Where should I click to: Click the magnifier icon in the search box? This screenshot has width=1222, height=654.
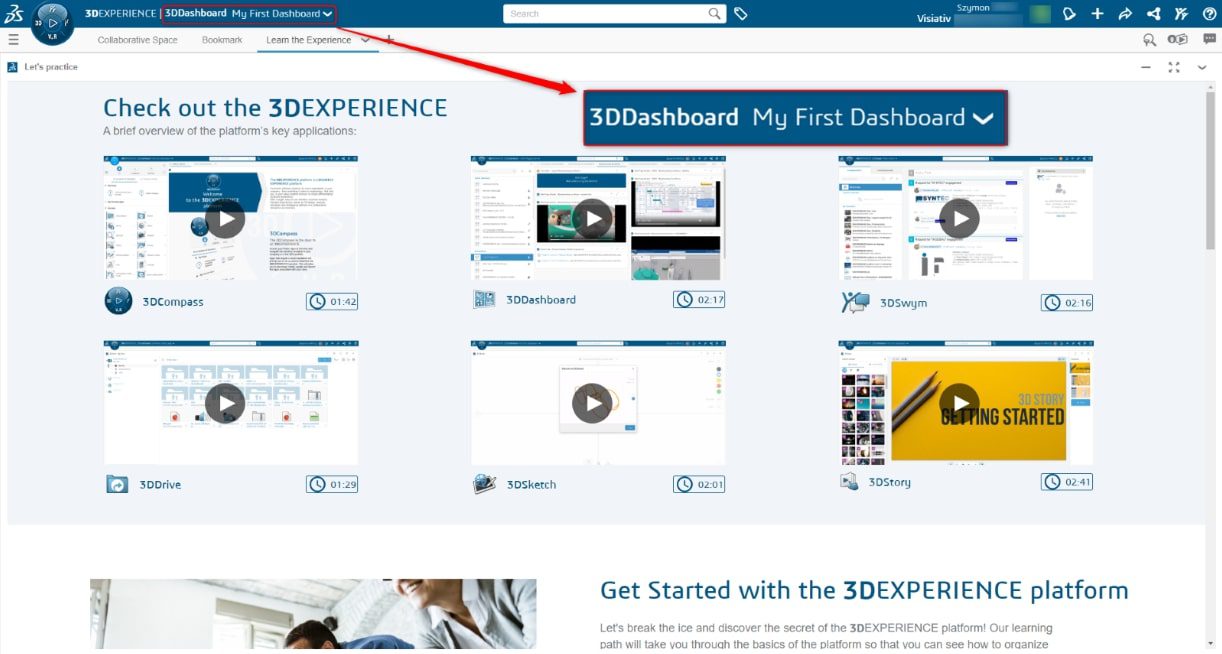click(x=714, y=14)
